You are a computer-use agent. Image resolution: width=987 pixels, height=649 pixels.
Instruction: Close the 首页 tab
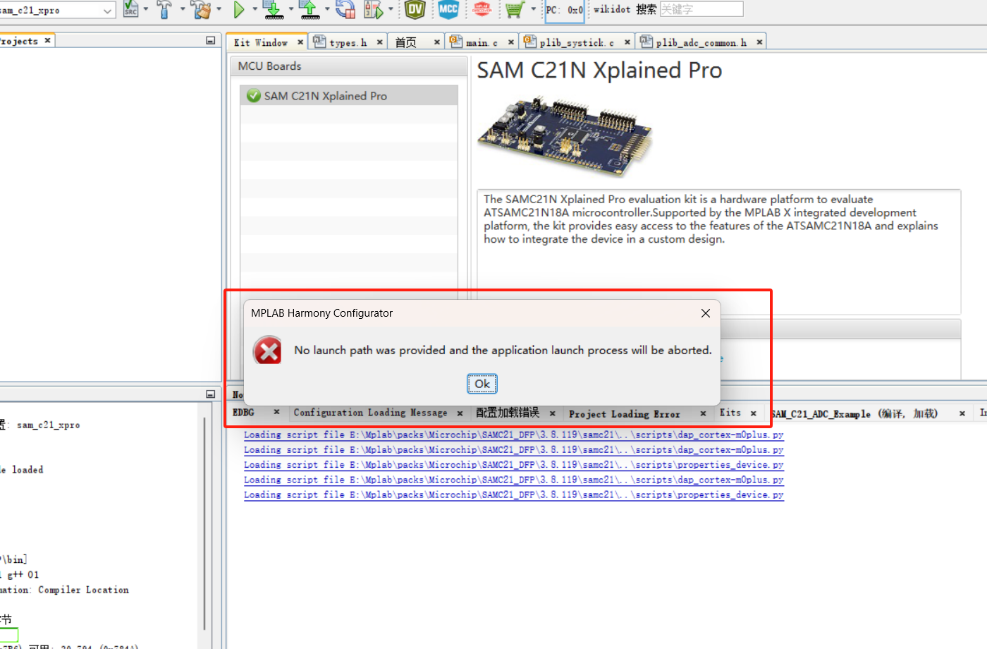[437, 42]
